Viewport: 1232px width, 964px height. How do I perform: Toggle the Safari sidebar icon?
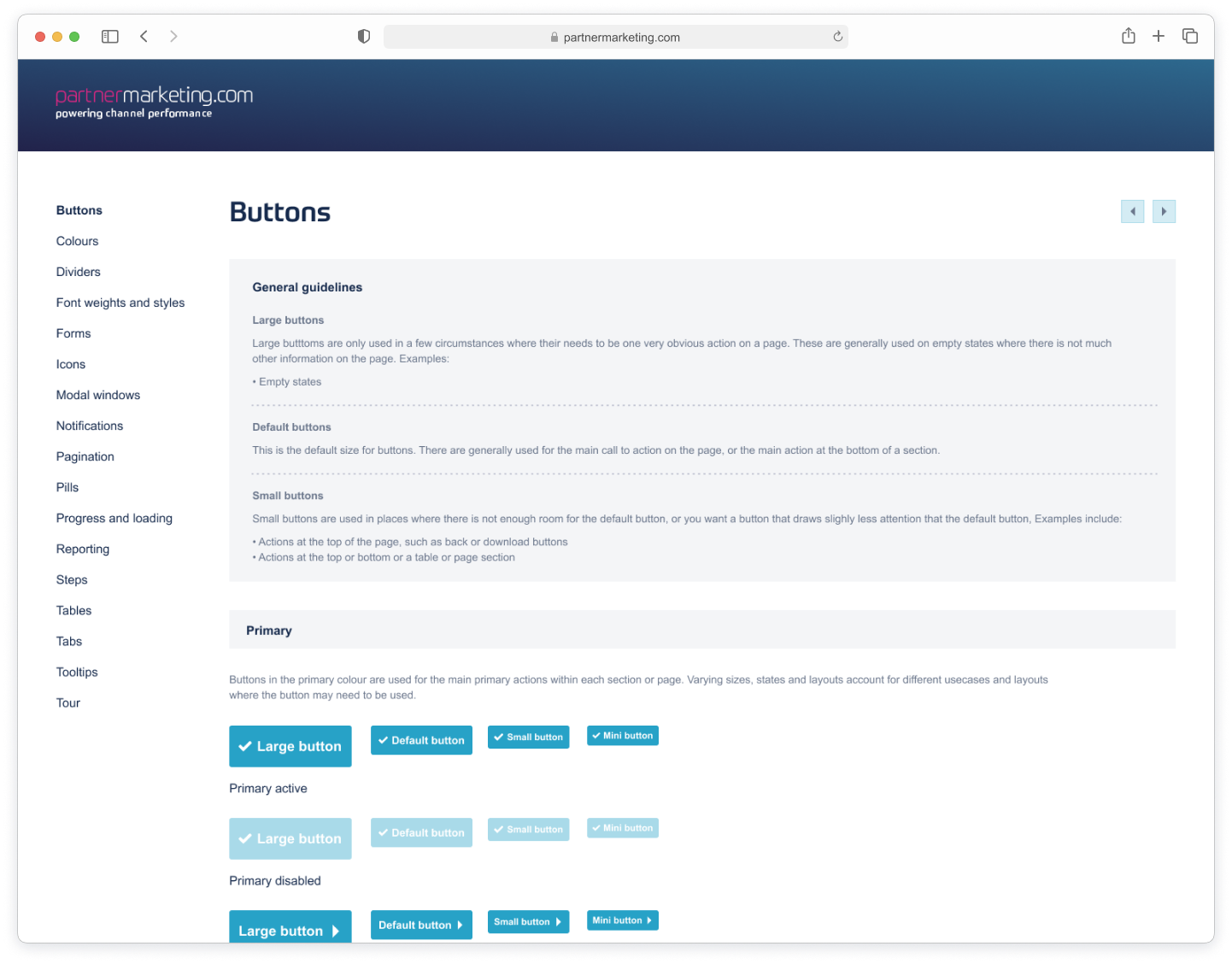coord(110,37)
